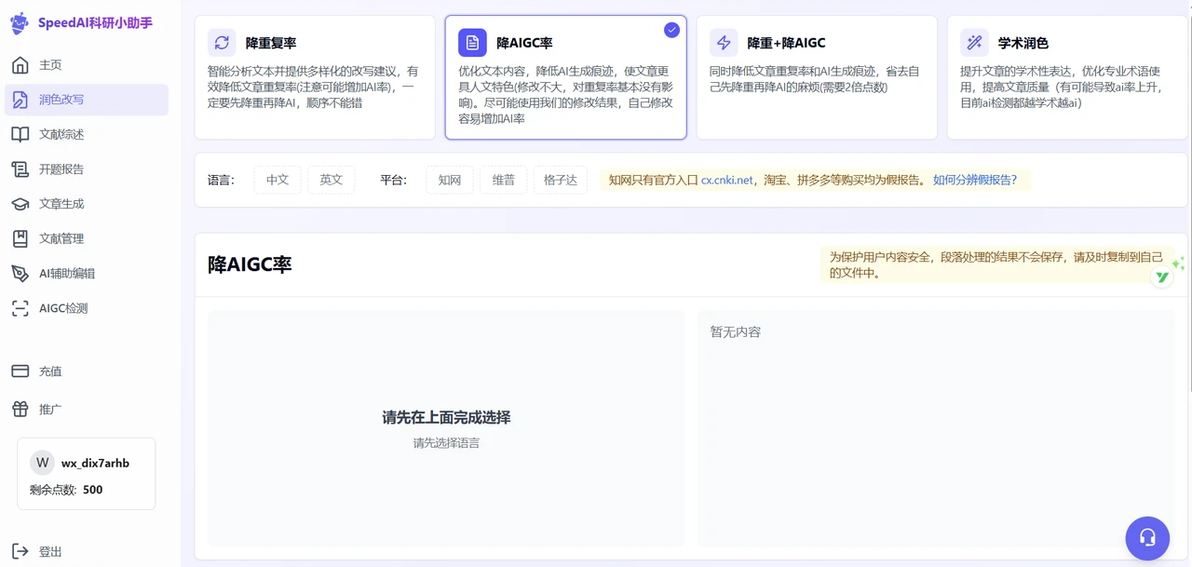The height and width of the screenshot is (567, 1192).
Task: Choose 格子达 platform option
Action: [x=560, y=180]
